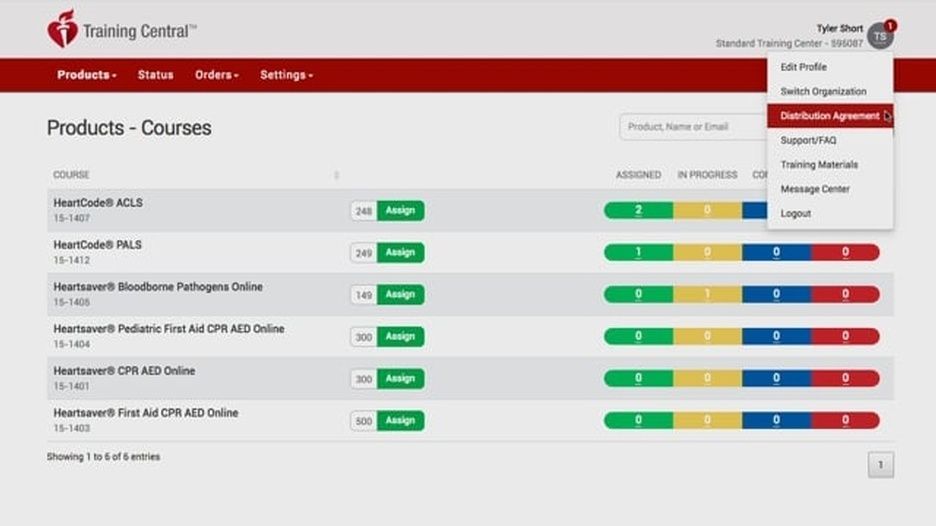This screenshot has height=526, width=936.
Task: Click the Product, Name or Email search field
Action: coord(694,127)
